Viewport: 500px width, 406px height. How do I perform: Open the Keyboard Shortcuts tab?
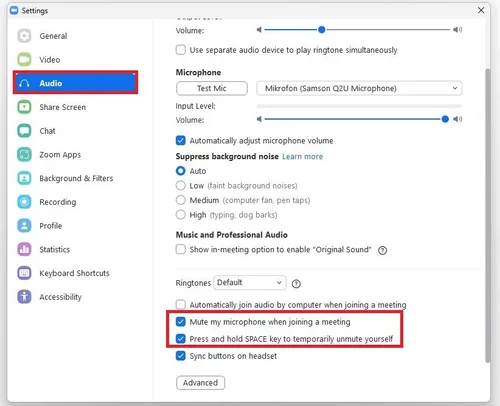click(x=75, y=273)
